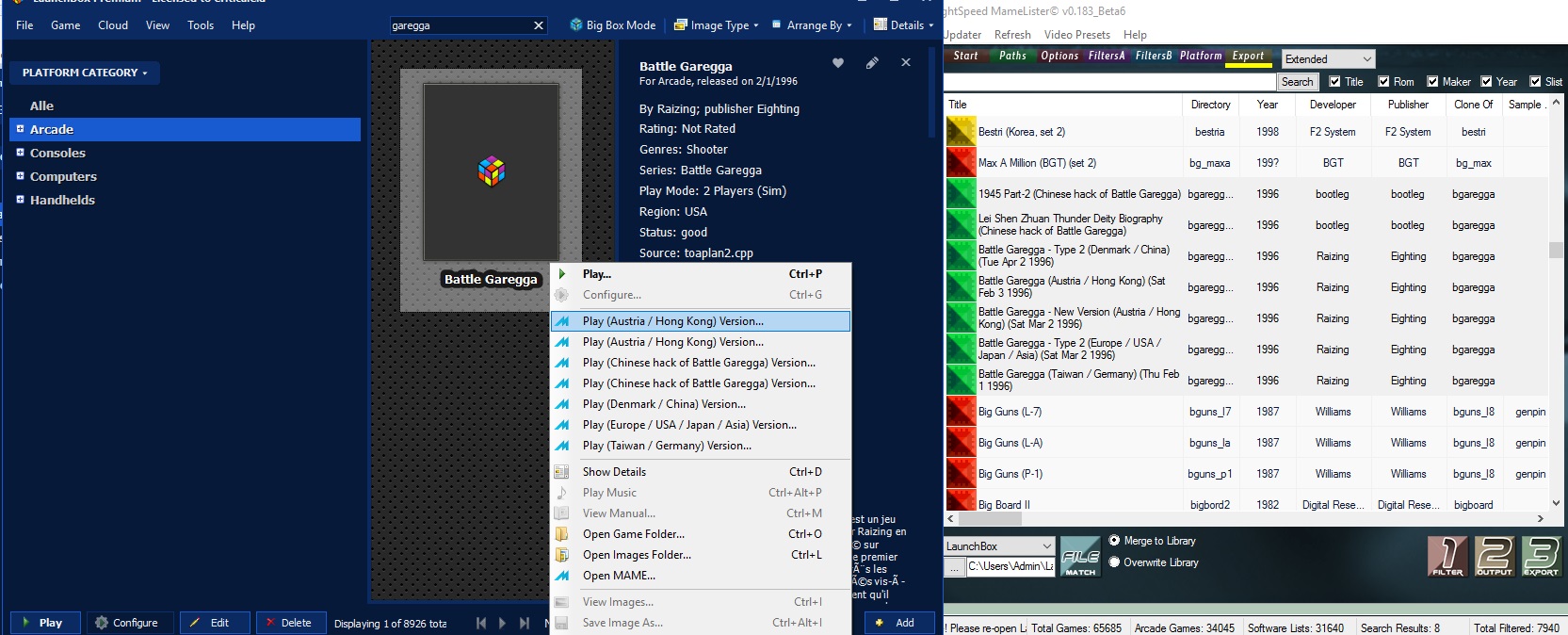Image resolution: width=1568 pixels, height=635 pixels.
Task: Select the Merge to Library radio button
Action: (x=1115, y=541)
